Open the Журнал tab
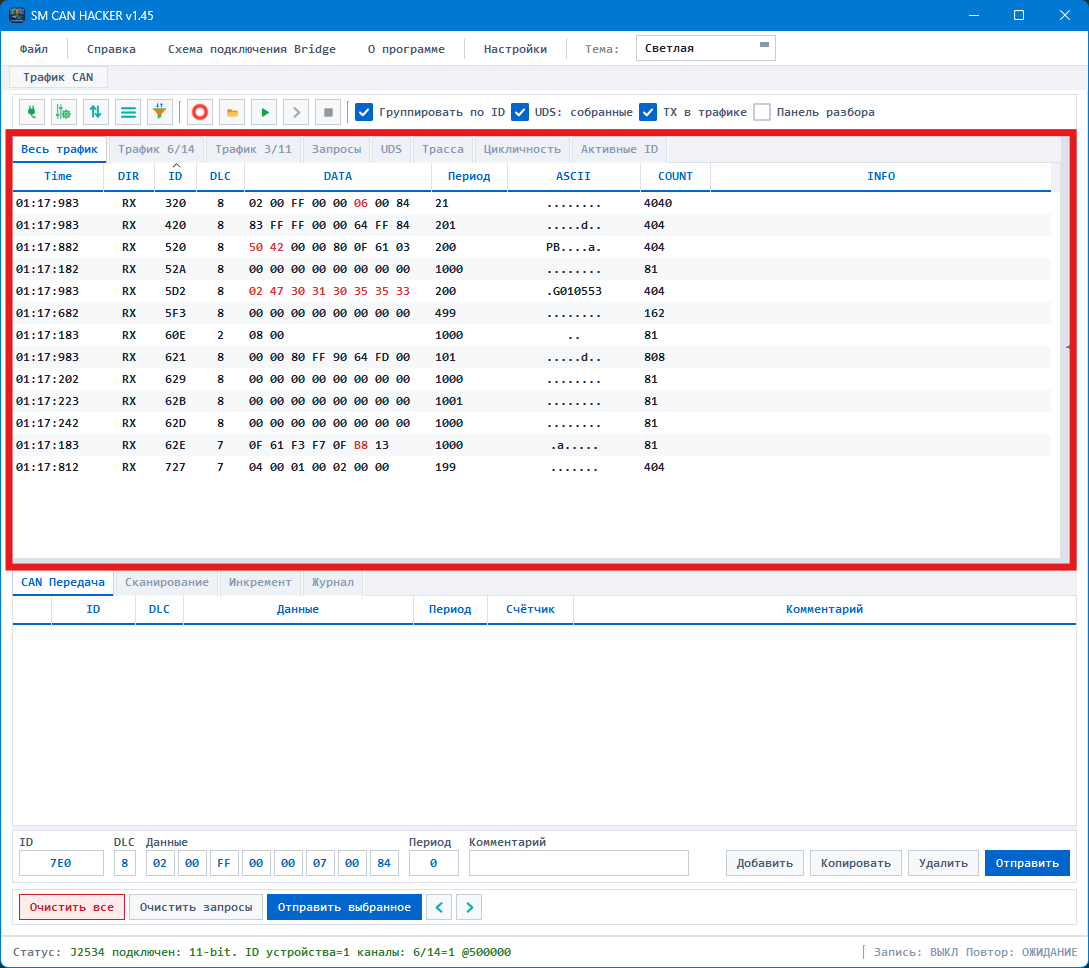1089x968 pixels. pyautogui.click(x=332, y=582)
